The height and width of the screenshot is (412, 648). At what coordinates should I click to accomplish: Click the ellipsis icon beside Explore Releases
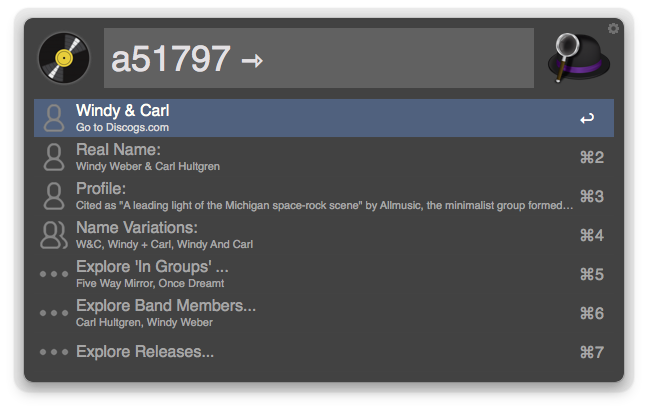pyautogui.click(x=54, y=352)
